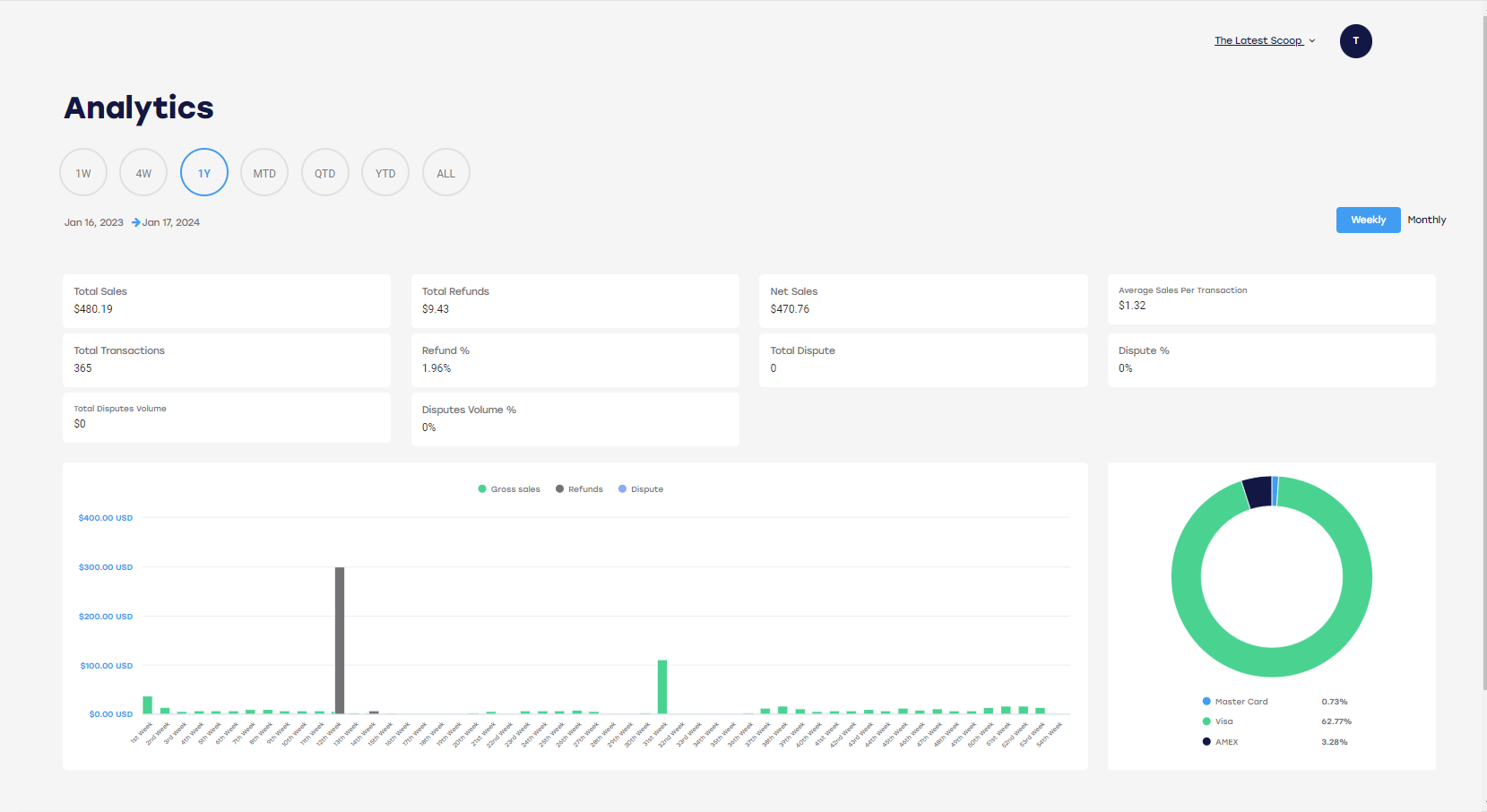
Task: Click the tall gray refunds bar
Action: tap(340, 641)
